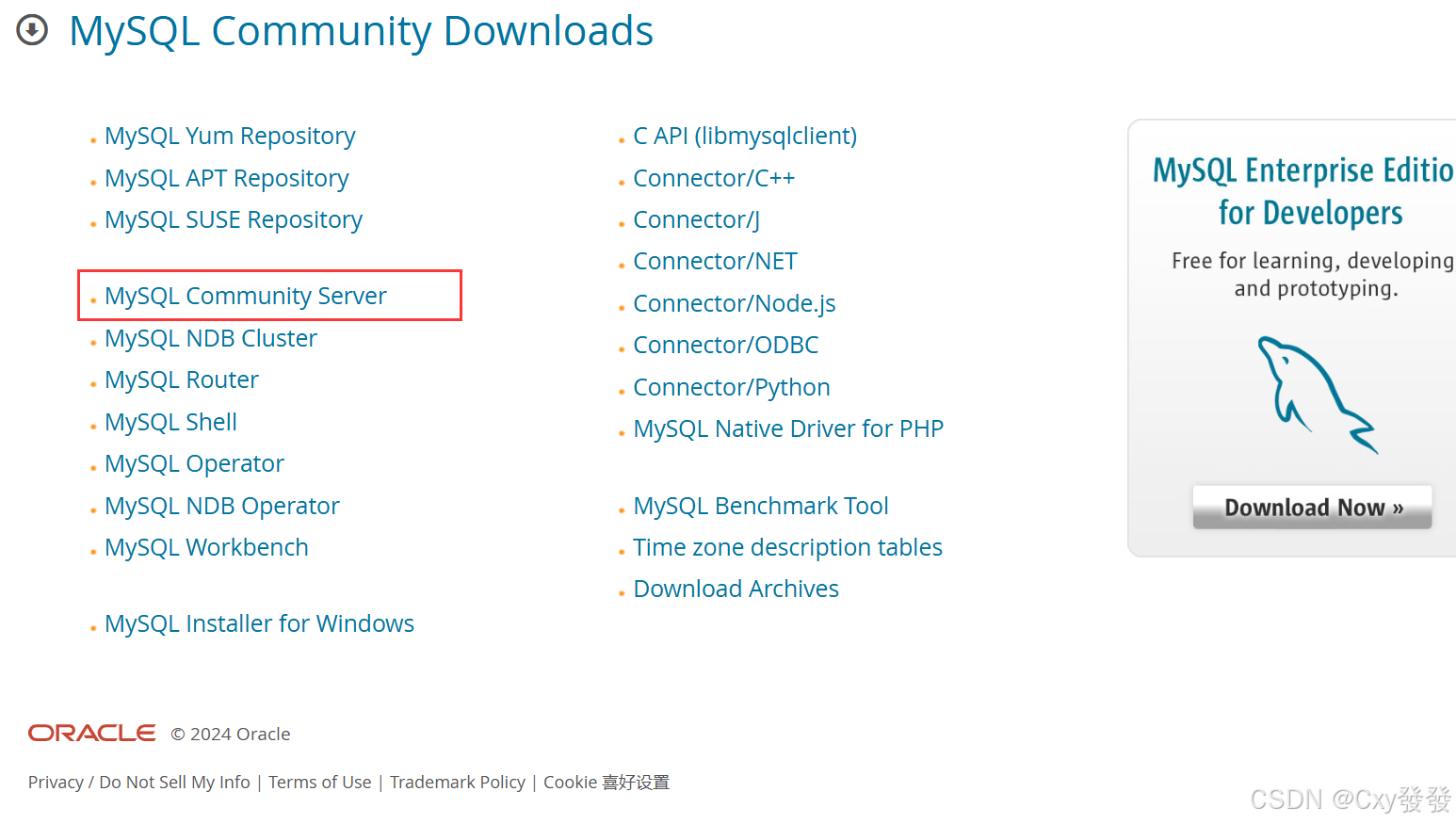
Task: Click MySQL Workbench link
Action: [x=206, y=546]
